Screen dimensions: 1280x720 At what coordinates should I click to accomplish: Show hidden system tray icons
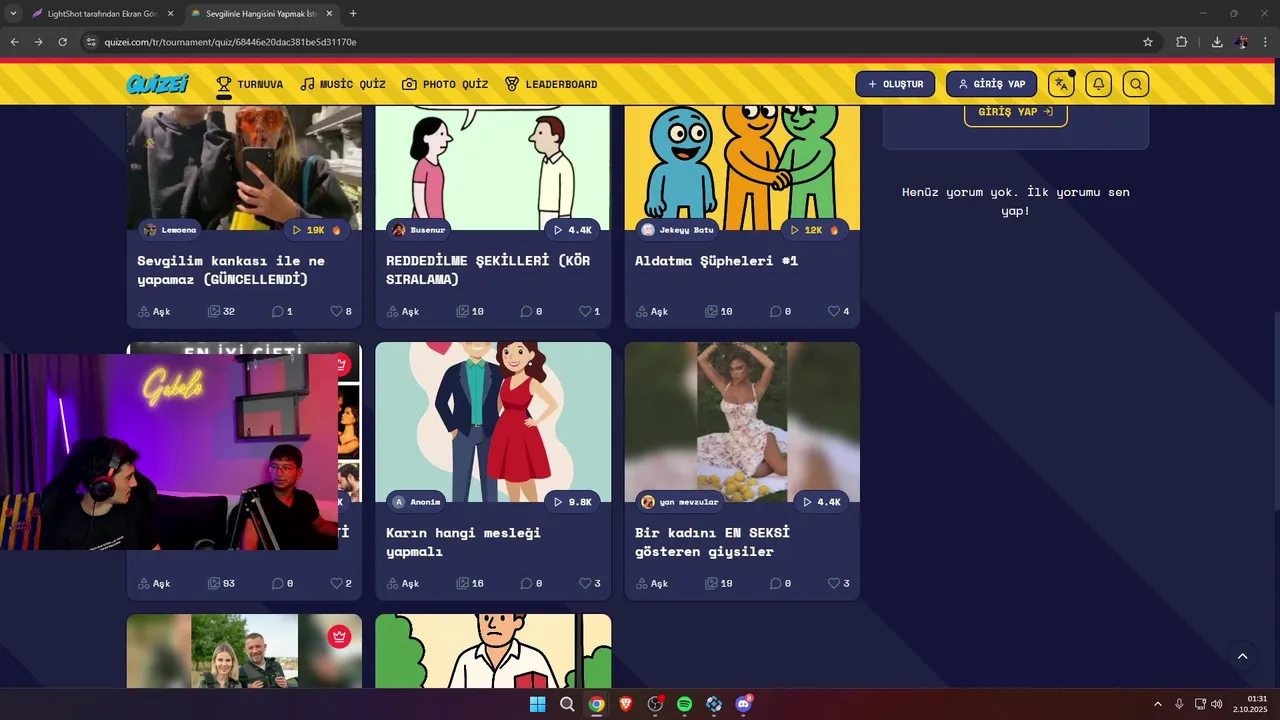[x=1158, y=704]
